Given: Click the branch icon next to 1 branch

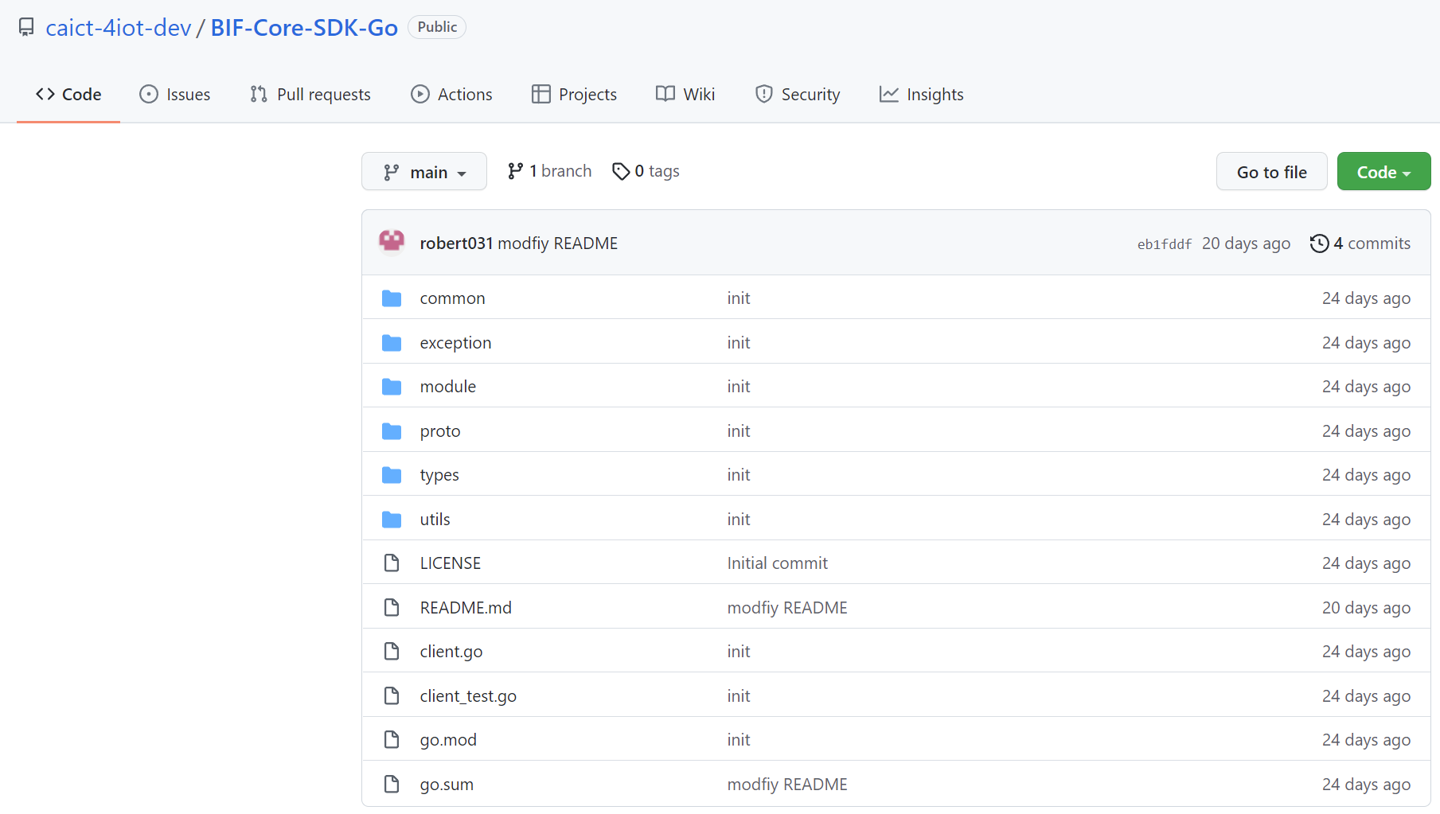Looking at the screenshot, I should click(515, 171).
